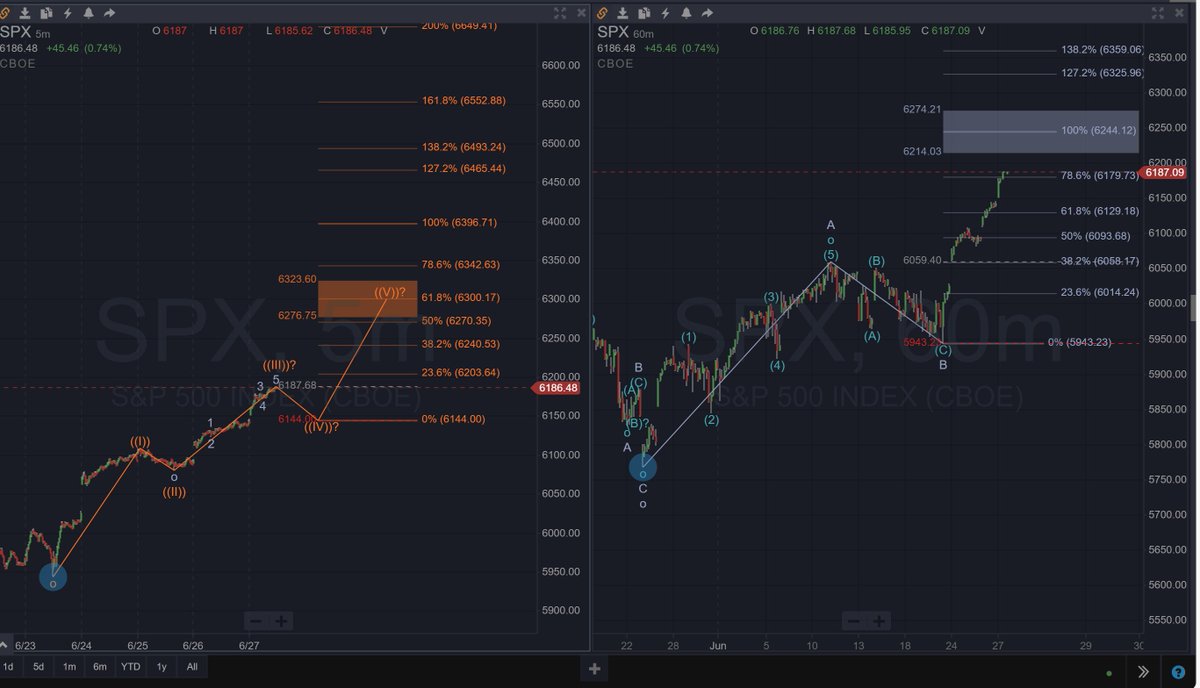The image size is (1200, 688).
Task: Select the 5d time range
Action: tap(38, 666)
